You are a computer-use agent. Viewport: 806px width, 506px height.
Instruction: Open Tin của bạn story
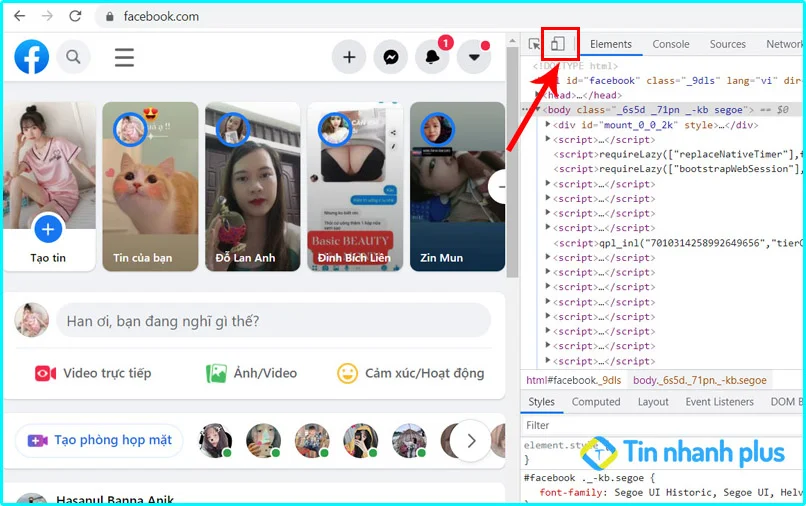pos(150,186)
